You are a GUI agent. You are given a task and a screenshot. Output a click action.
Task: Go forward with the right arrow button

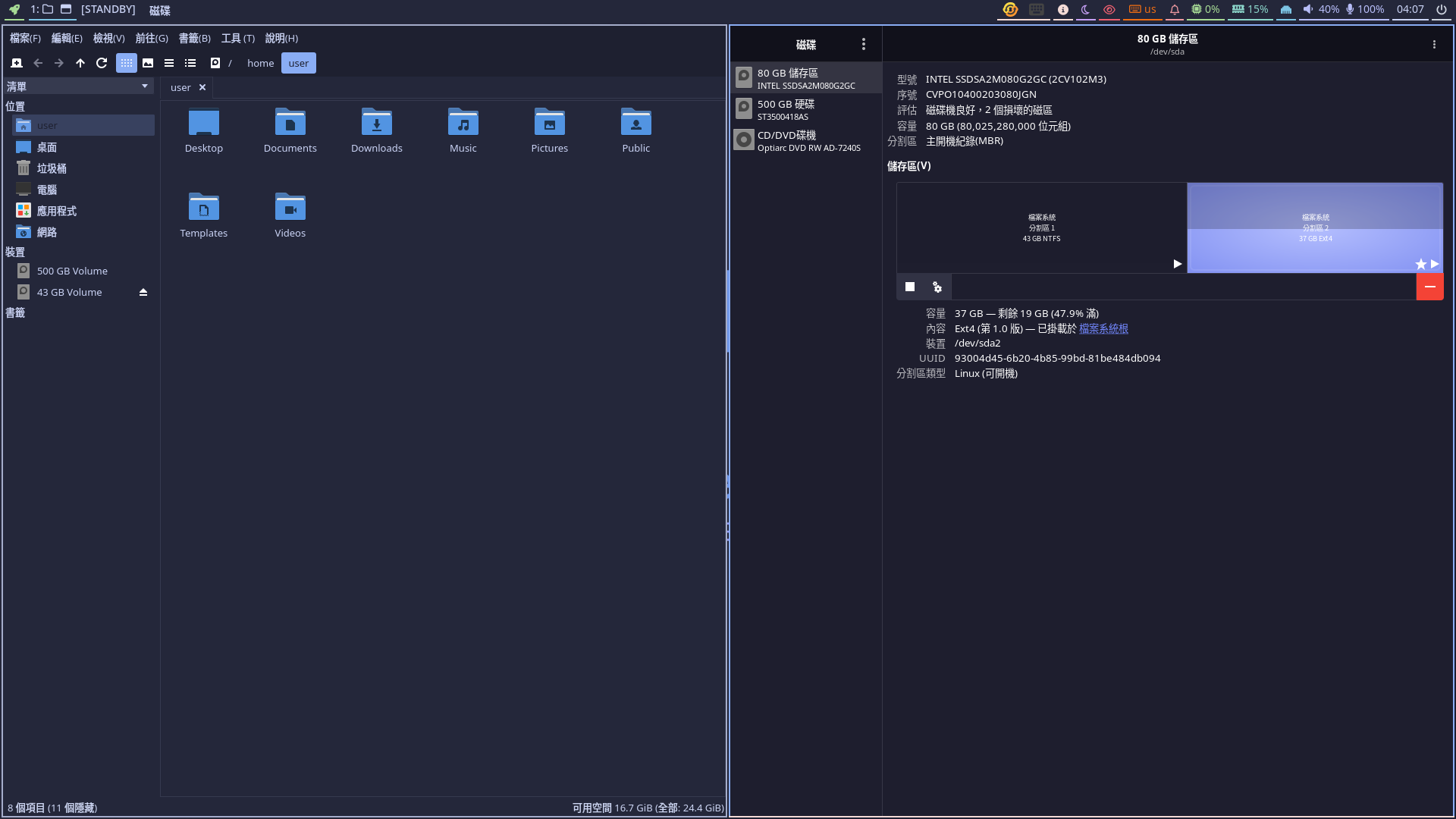click(x=59, y=63)
